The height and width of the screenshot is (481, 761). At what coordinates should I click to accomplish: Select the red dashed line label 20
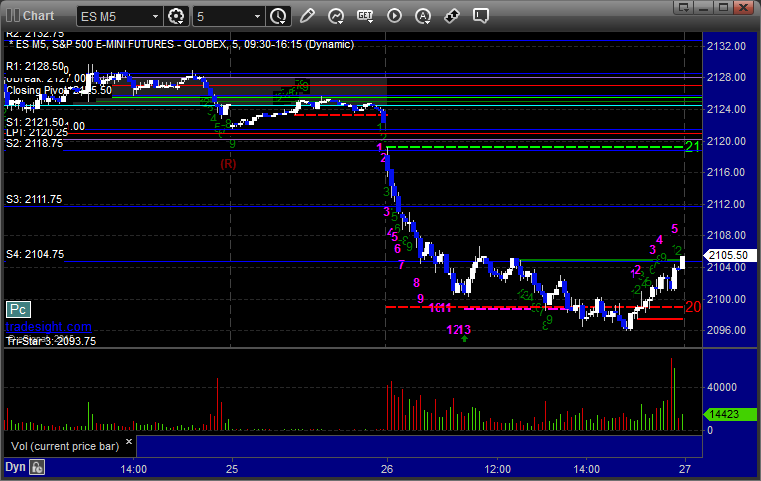[x=693, y=307]
